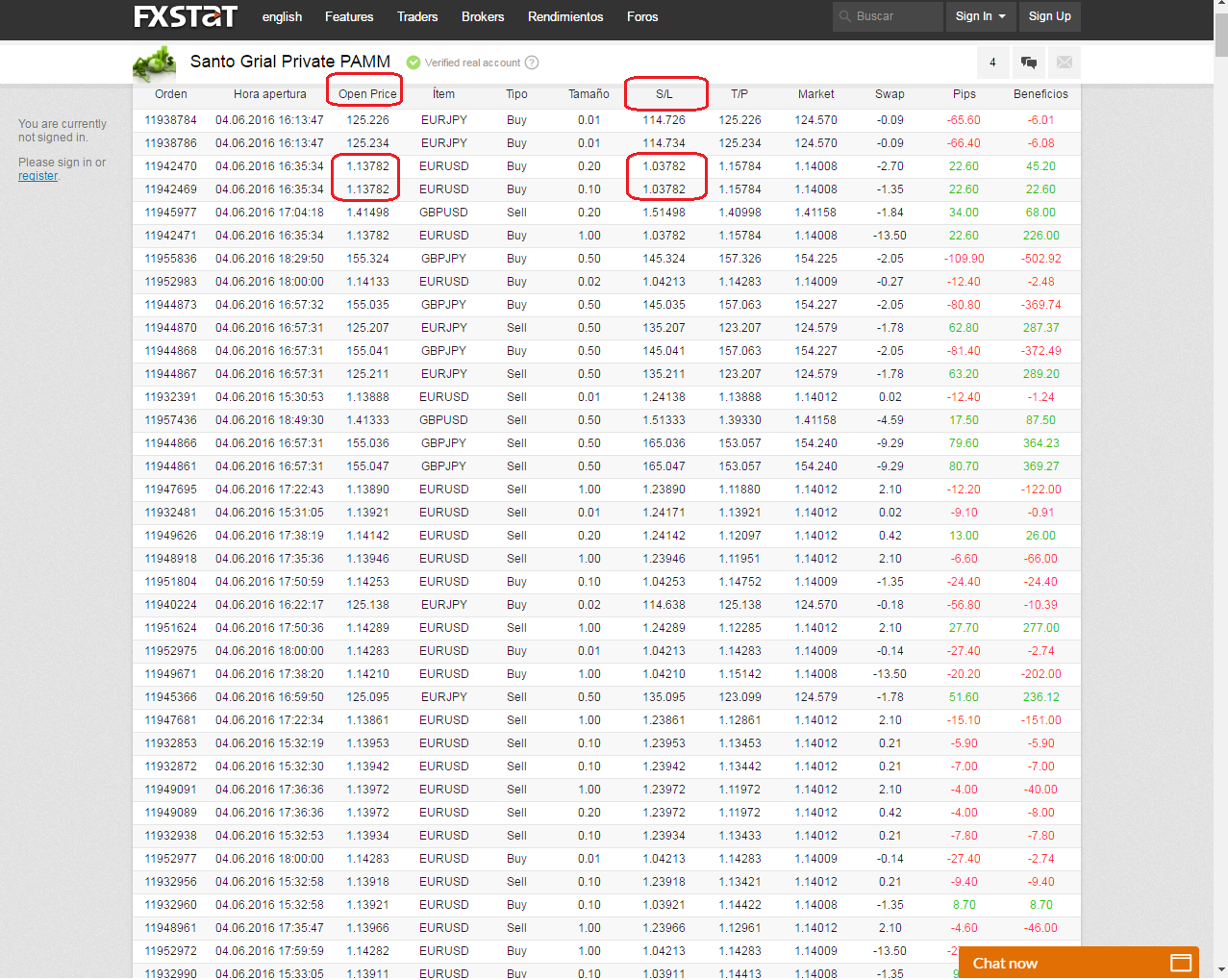1228x980 pixels.
Task: Sort by Orden column header
Action: coord(171,94)
